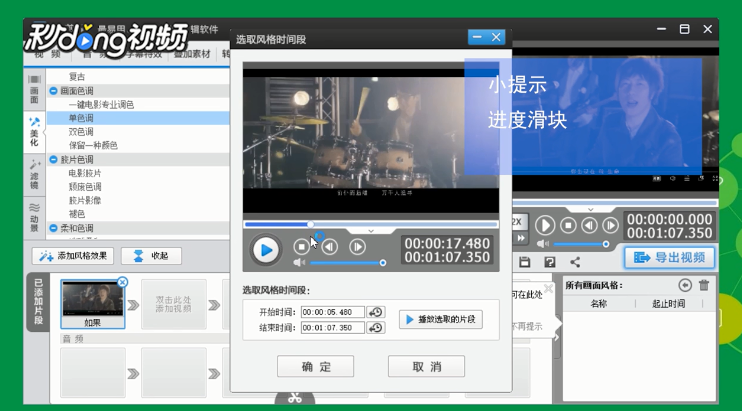
Task: Click the 导出视频 export button
Action: coord(669,258)
